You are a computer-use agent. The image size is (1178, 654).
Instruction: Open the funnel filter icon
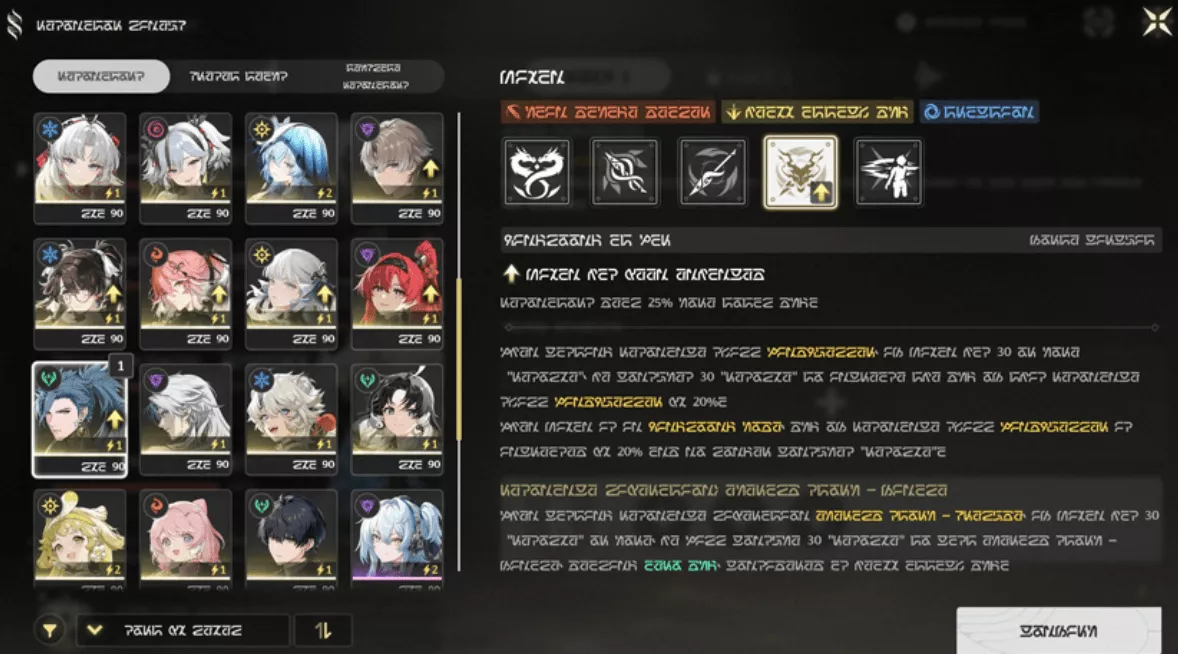(50, 630)
